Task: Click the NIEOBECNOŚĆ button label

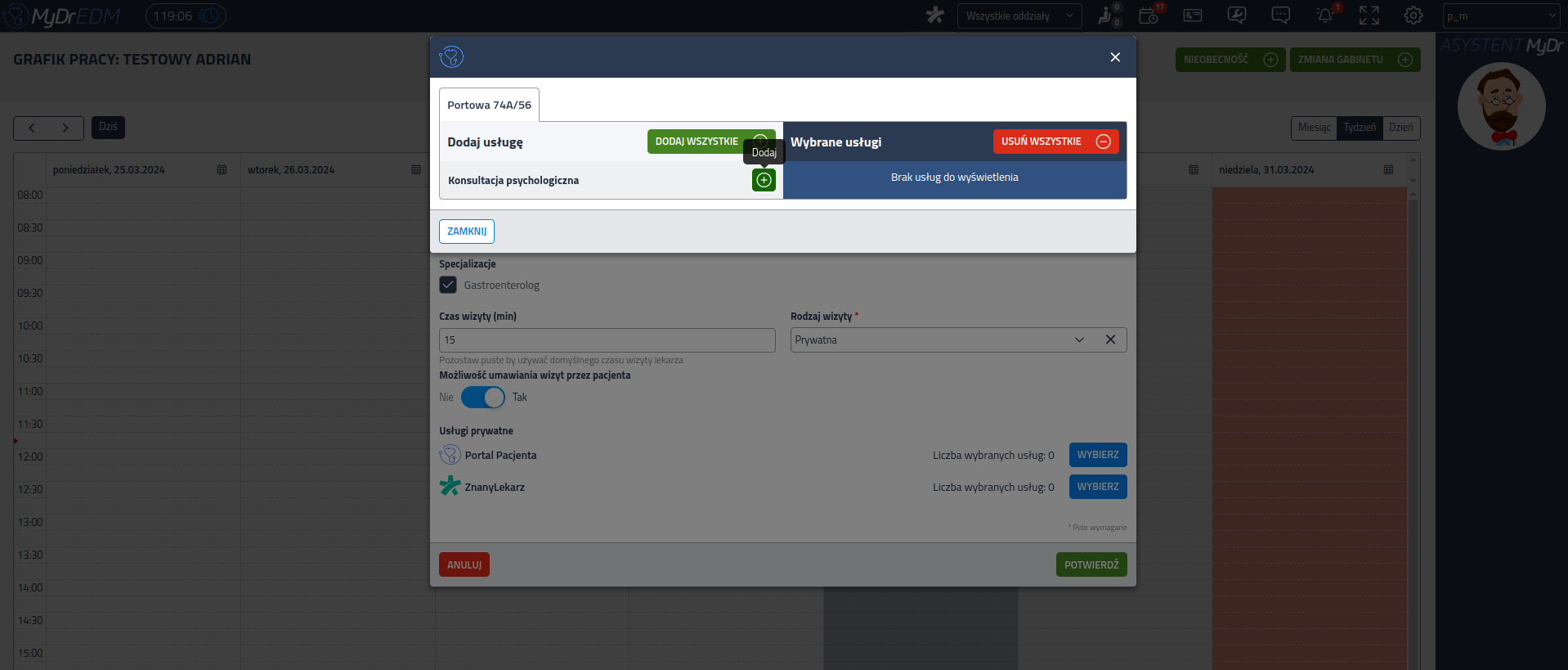Action: click(1216, 60)
